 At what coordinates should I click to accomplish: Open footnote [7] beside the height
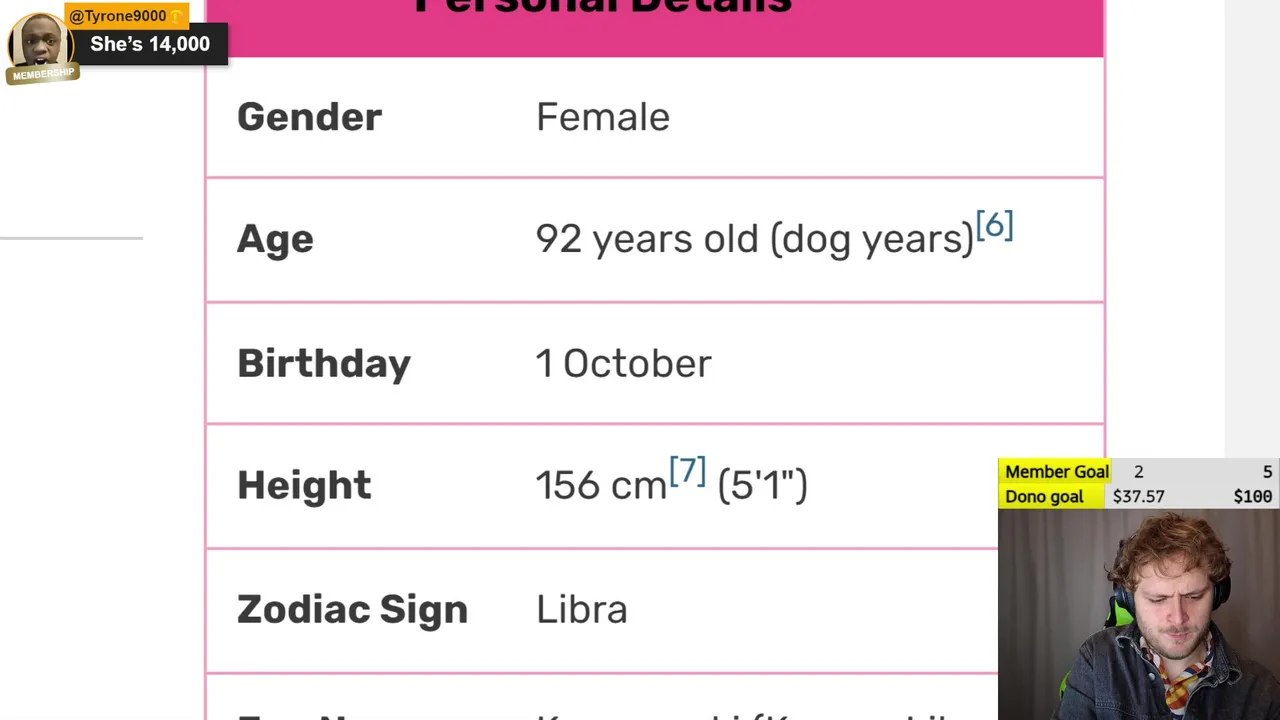pos(687,471)
